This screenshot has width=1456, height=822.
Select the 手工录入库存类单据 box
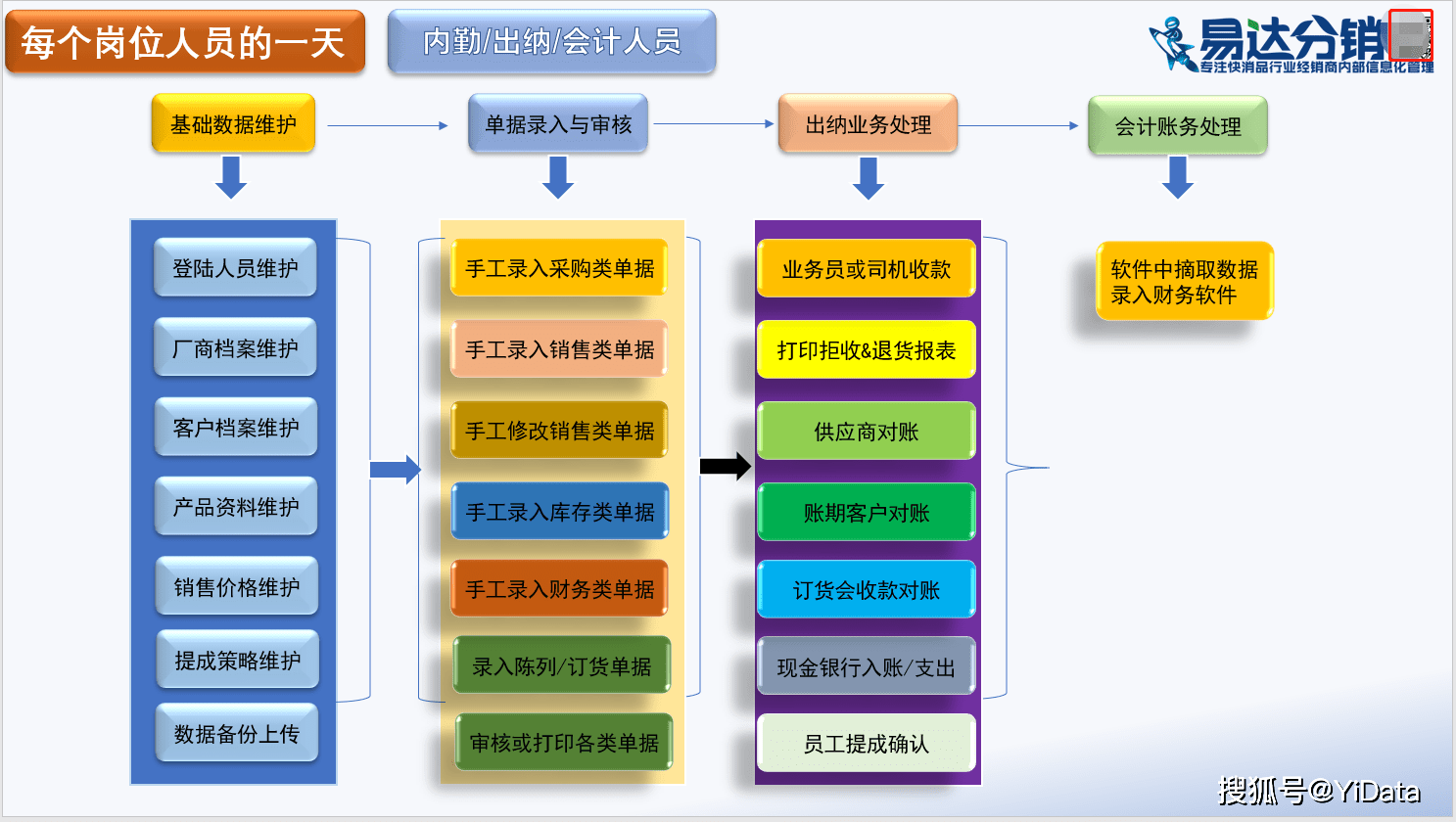560,511
